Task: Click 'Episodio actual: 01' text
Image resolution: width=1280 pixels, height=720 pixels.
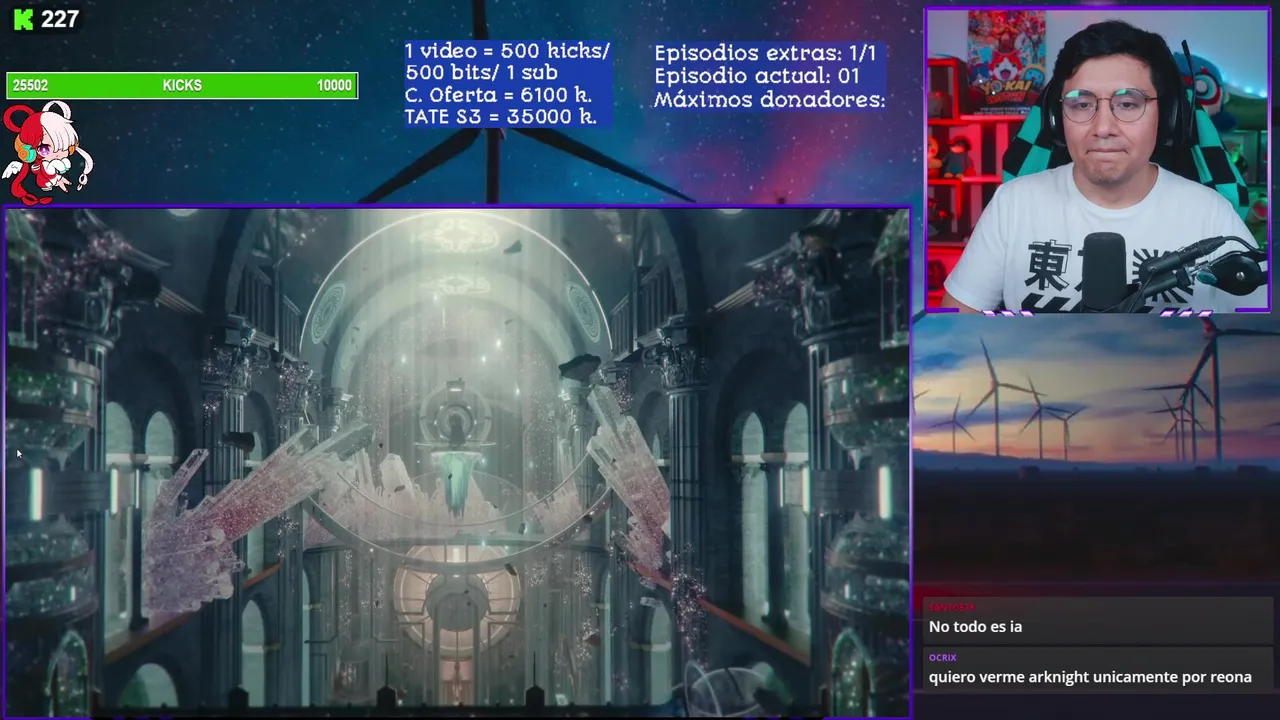Action: [757, 76]
